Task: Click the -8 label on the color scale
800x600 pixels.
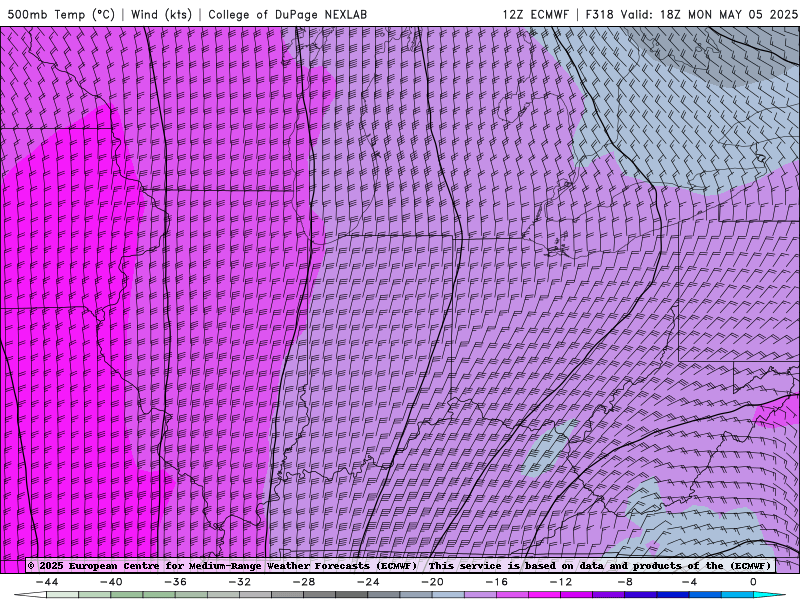Action: [x=626, y=582]
